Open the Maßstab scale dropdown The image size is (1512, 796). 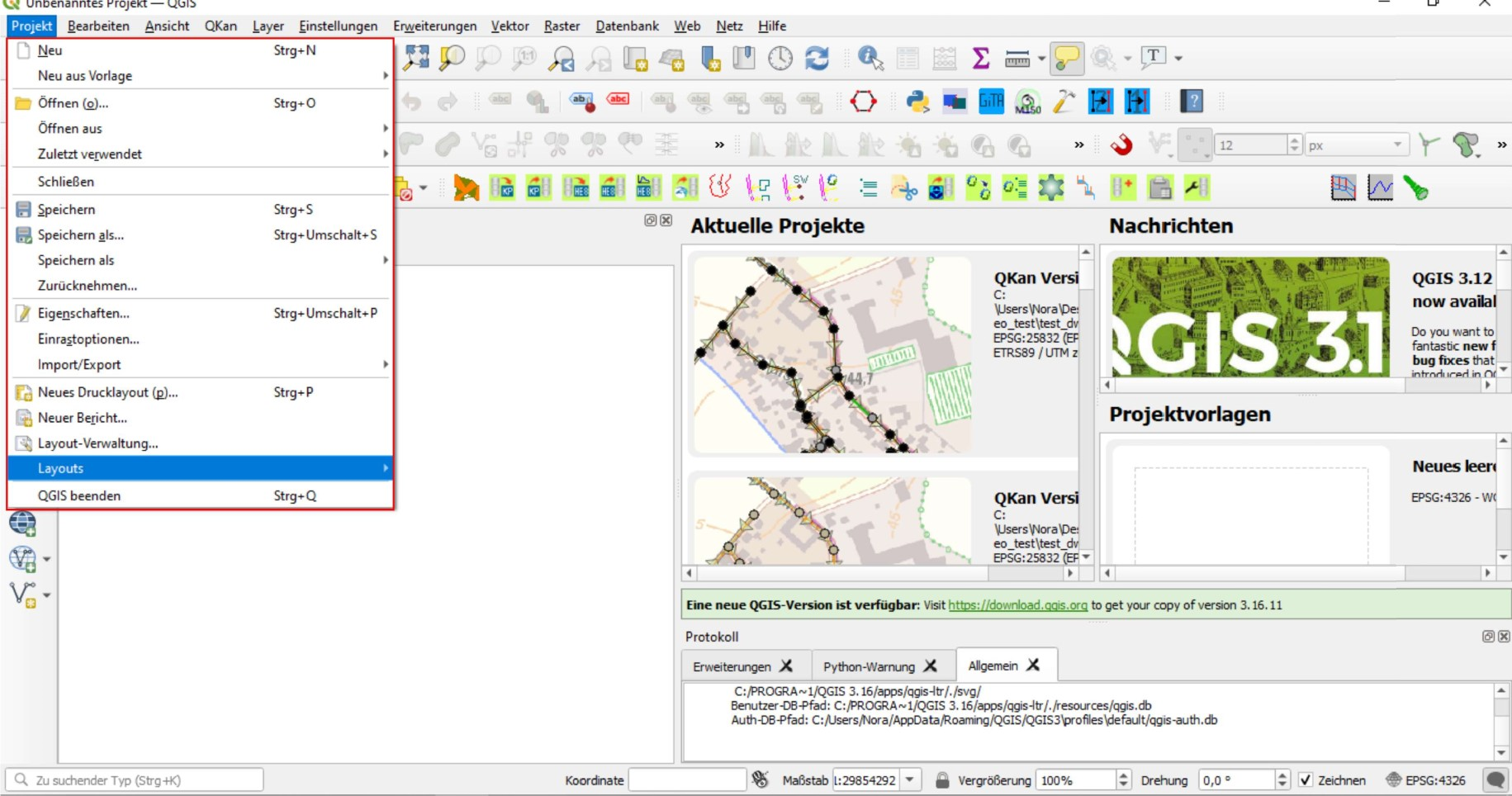pos(910,780)
